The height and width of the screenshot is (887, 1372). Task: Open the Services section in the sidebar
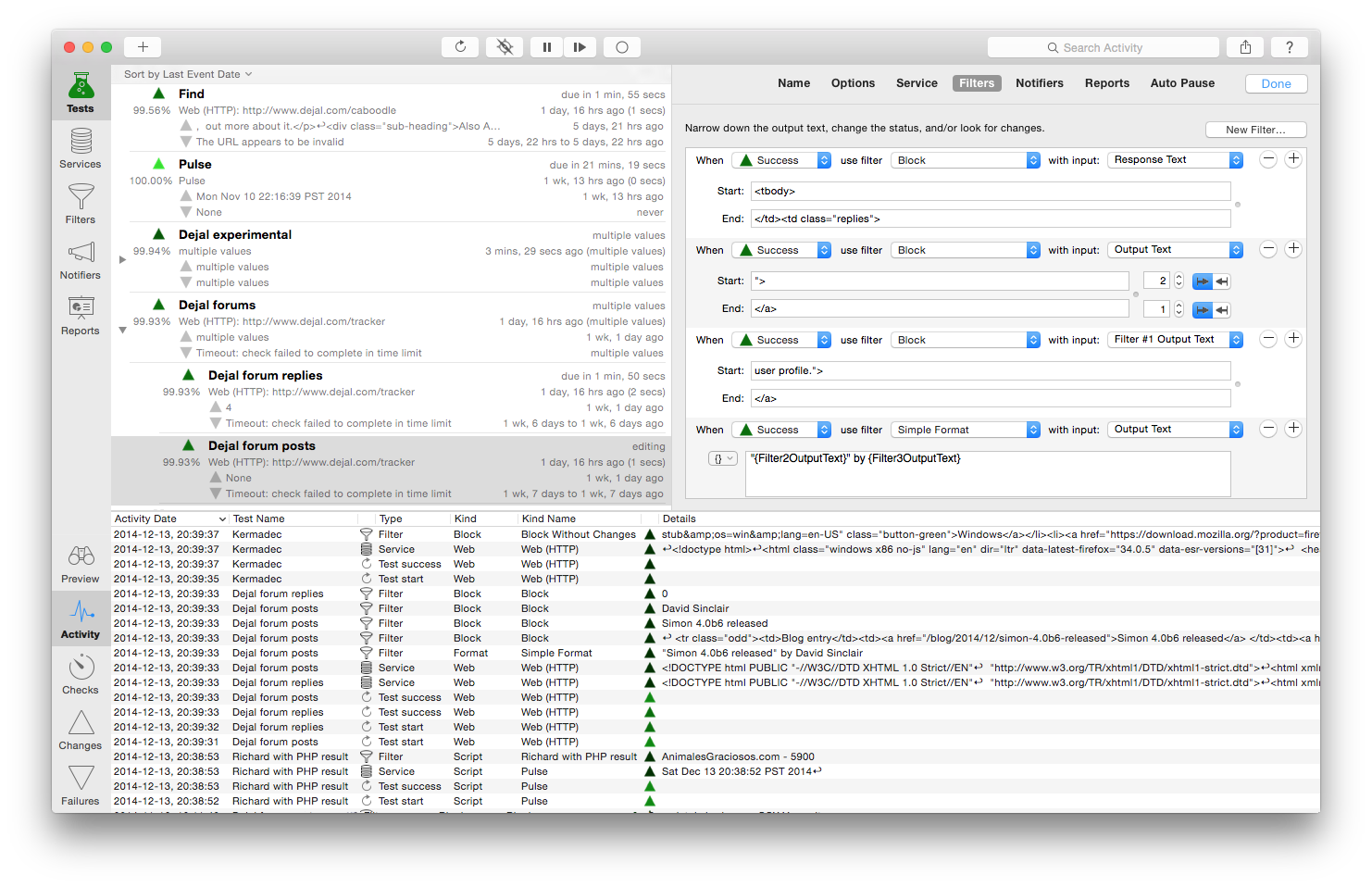click(81, 148)
